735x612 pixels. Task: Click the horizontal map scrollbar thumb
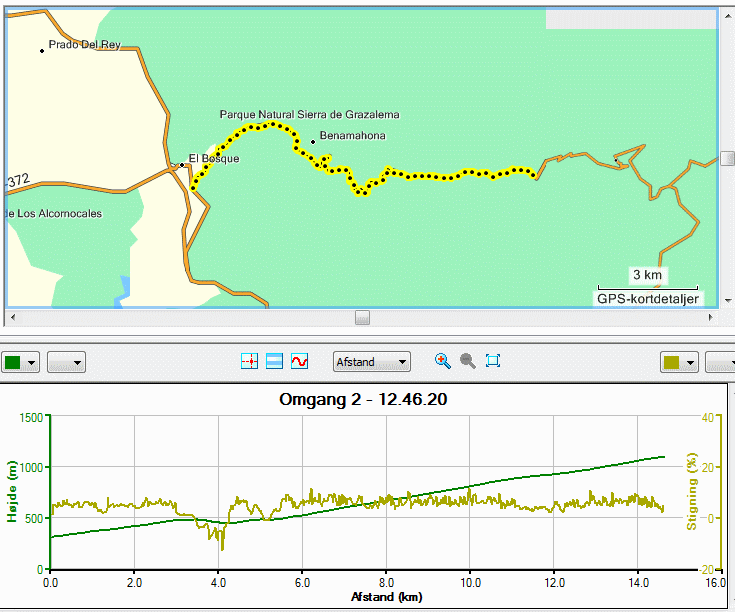coord(362,317)
